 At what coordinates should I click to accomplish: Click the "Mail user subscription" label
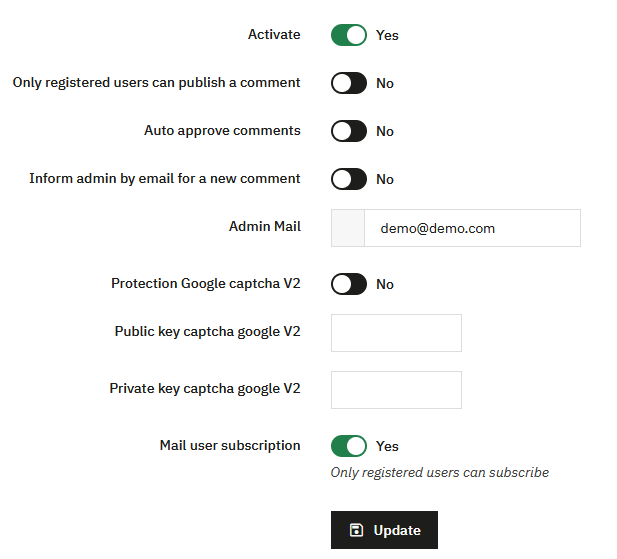(230, 446)
